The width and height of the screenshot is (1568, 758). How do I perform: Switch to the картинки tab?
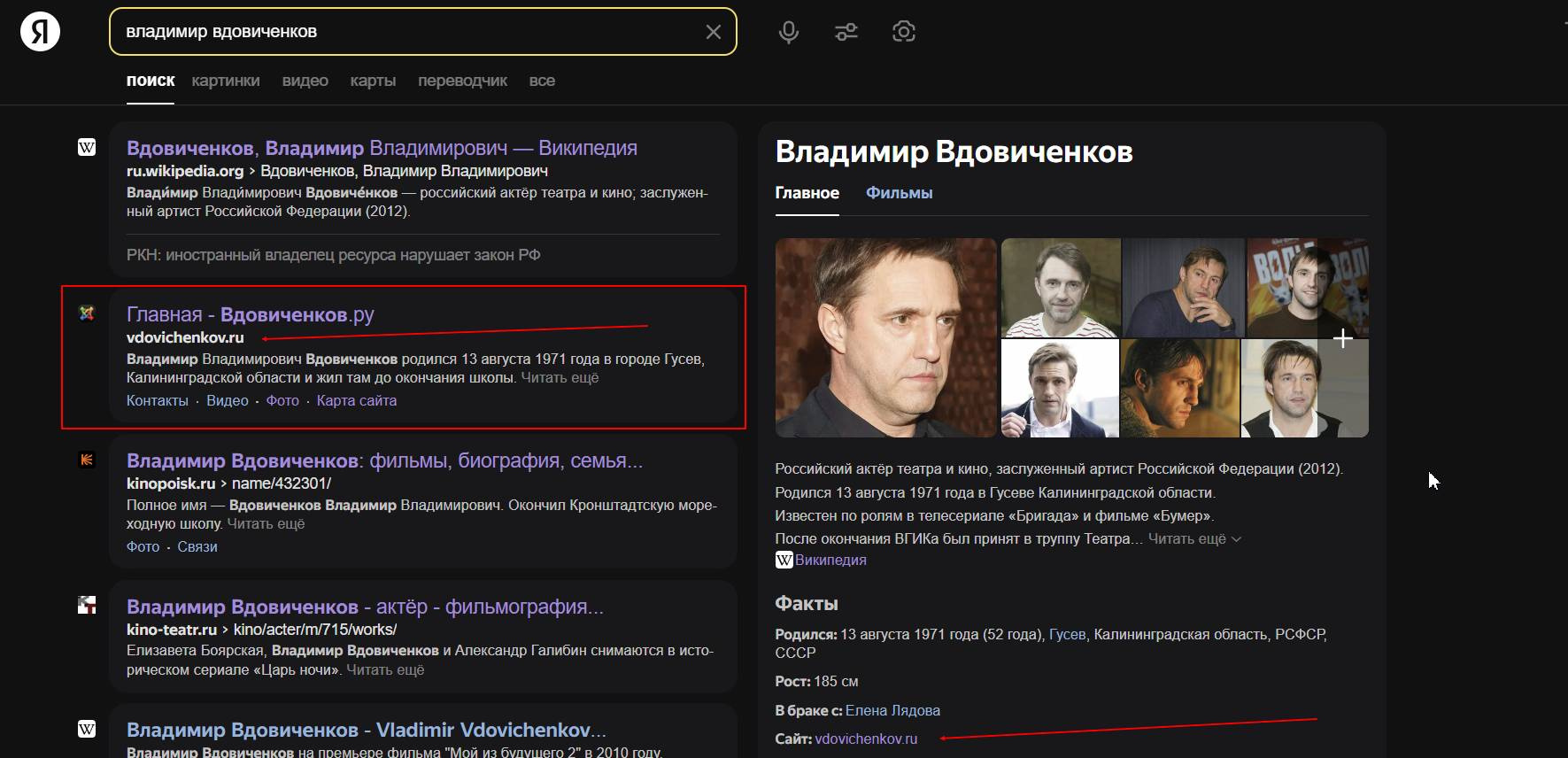tap(226, 81)
